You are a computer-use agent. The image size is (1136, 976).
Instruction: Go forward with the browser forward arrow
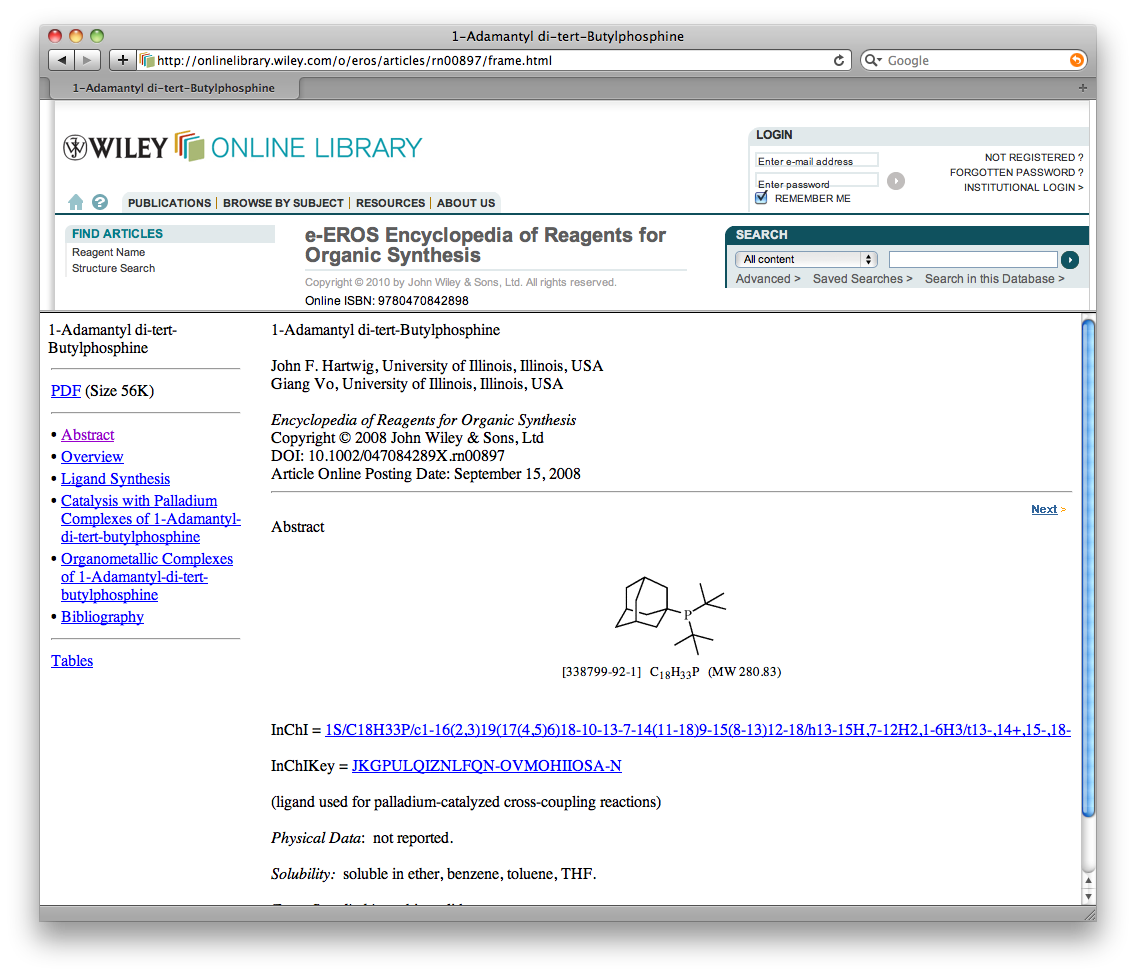click(87, 60)
